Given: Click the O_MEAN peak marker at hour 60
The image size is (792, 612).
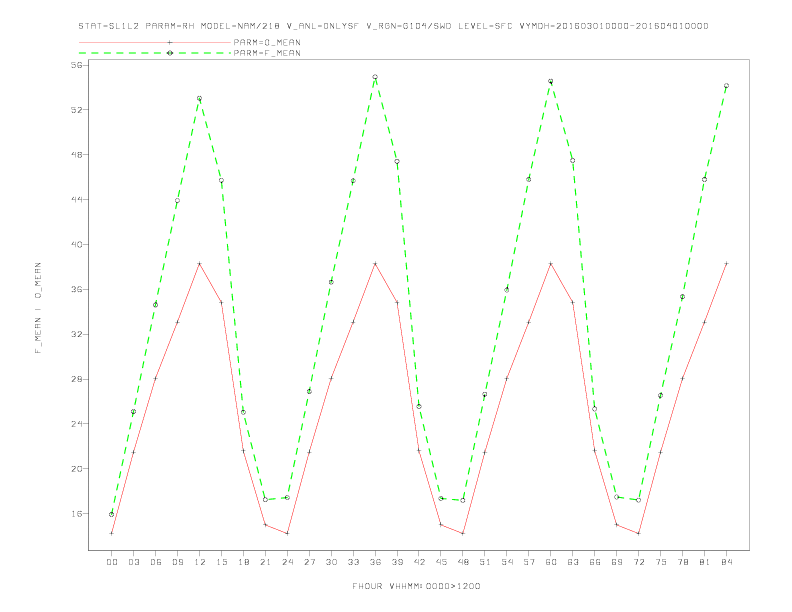Looking at the screenshot, I should point(551,264).
